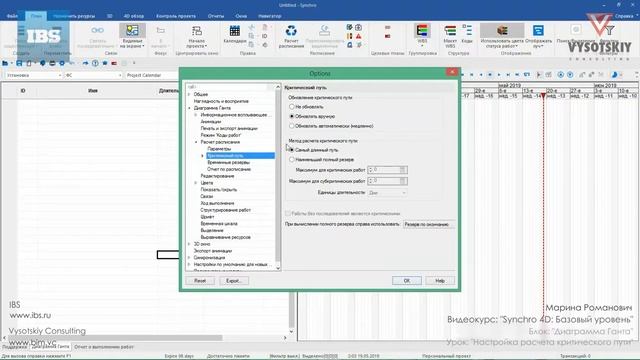
Task: Collapse 'Диаграмма Ганта' tree node
Action: [x=189, y=108]
